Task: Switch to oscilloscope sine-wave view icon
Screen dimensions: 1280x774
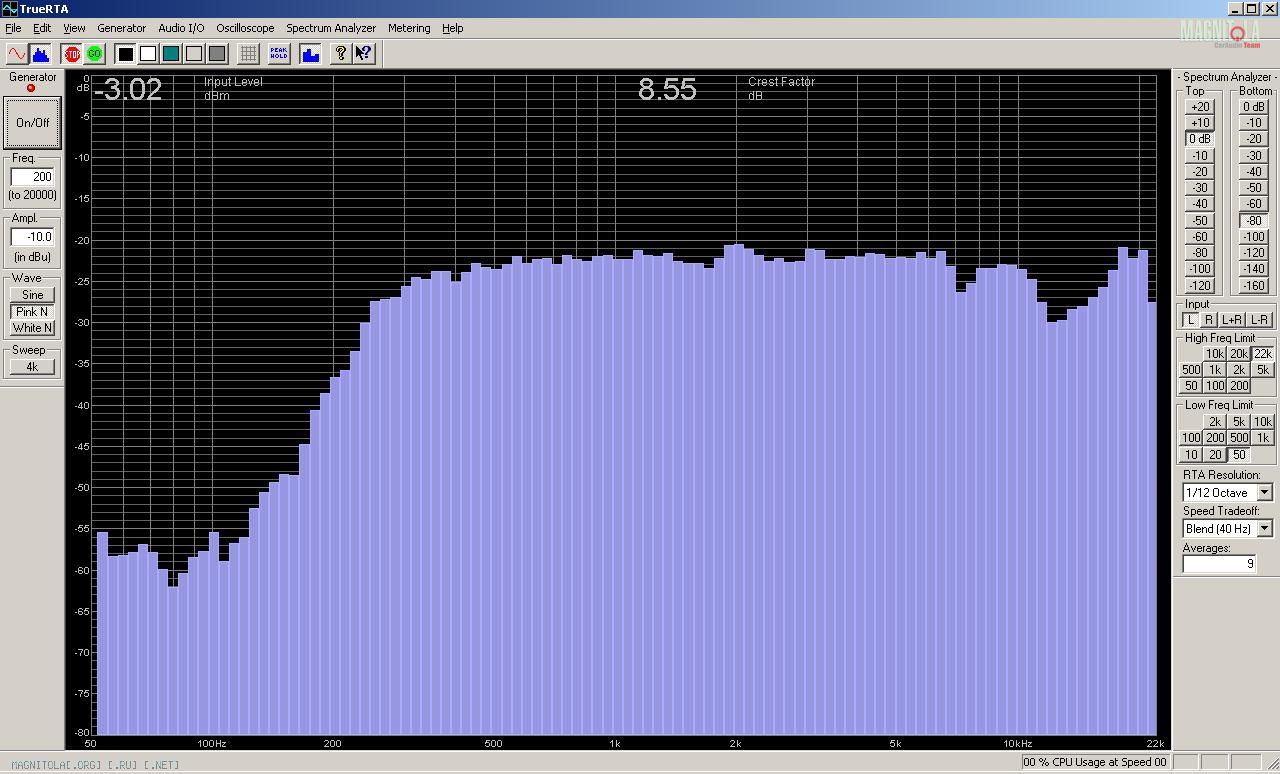Action: [17, 54]
